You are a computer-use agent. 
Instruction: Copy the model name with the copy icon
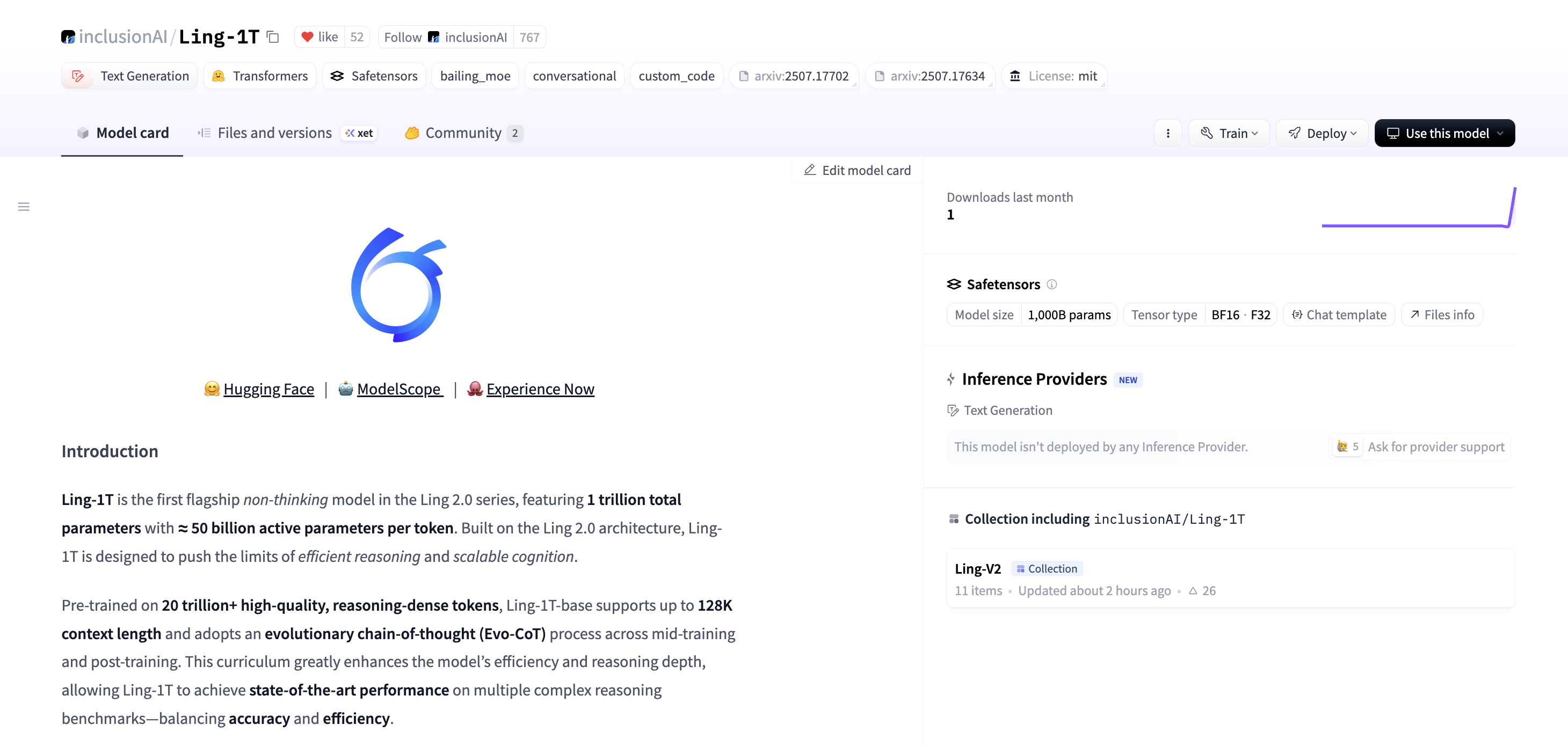pos(273,37)
